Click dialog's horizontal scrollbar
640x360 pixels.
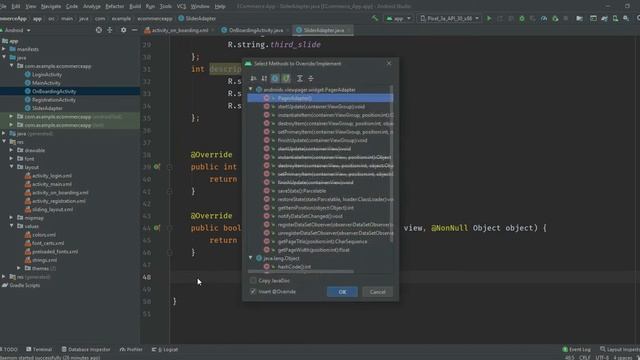tap(301, 271)
